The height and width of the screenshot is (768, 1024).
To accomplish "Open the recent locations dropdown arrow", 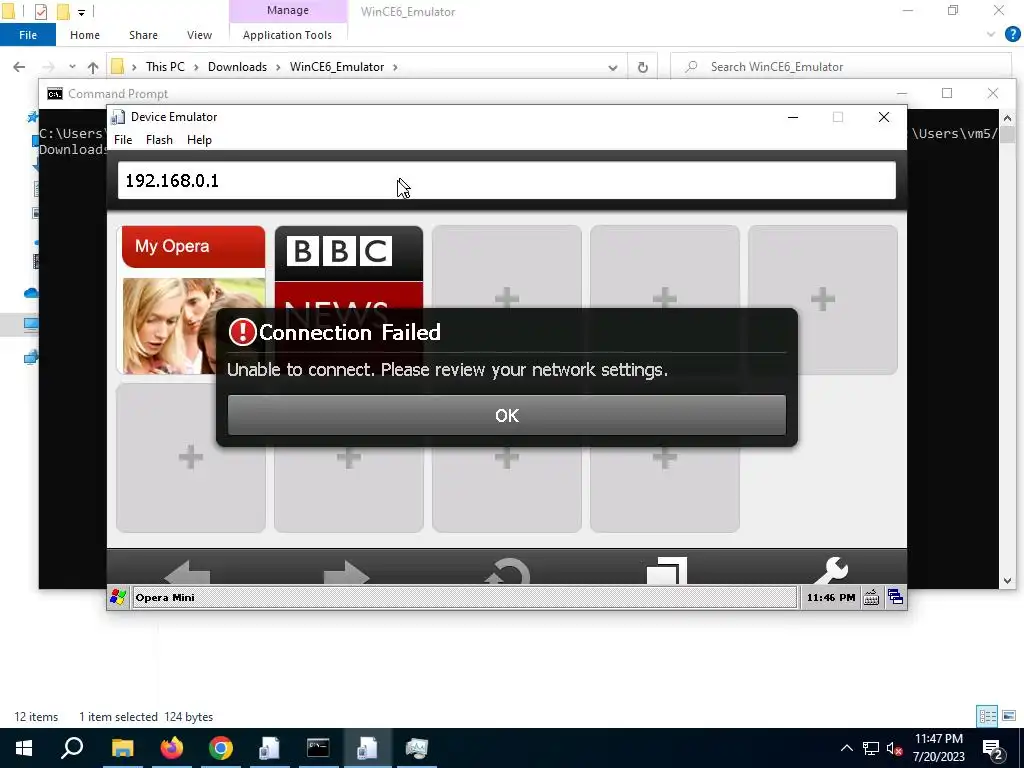I will (72, 67).
